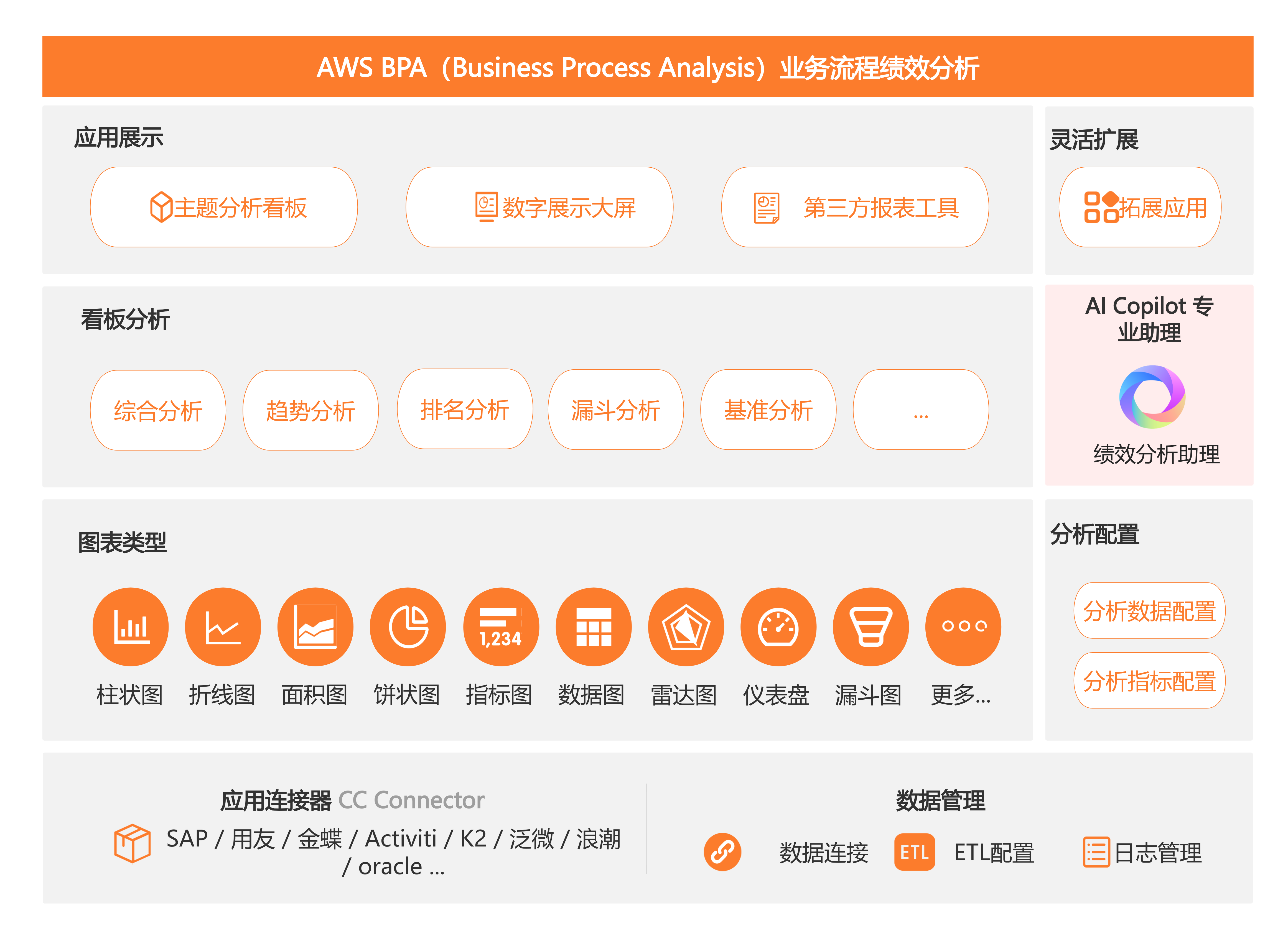Click the 应用连接器 CC Connector heading
Viewport: 1288px width, 931px height.
(x=352, y=800)
